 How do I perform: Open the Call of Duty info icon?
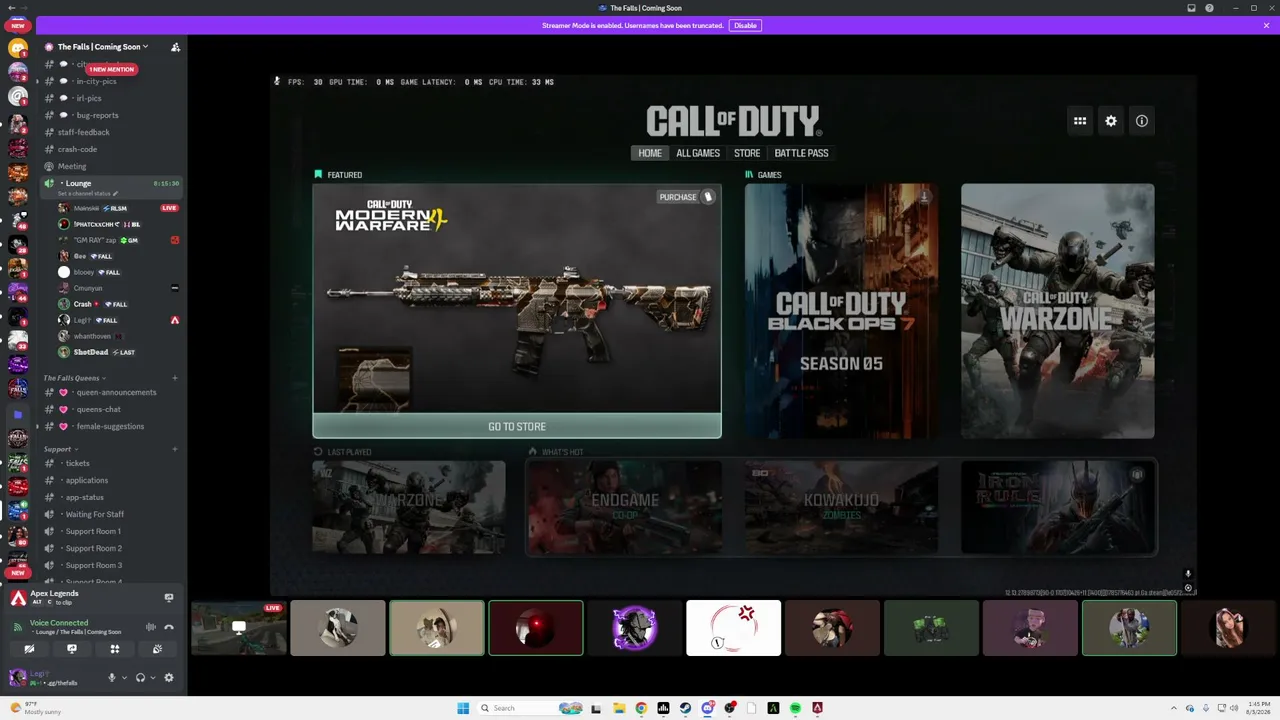tap(1142, 121)
